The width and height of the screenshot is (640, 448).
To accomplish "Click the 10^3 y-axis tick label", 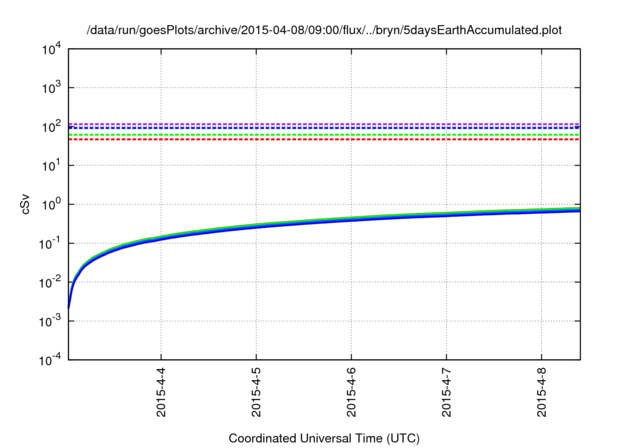I will pos(52,88).
